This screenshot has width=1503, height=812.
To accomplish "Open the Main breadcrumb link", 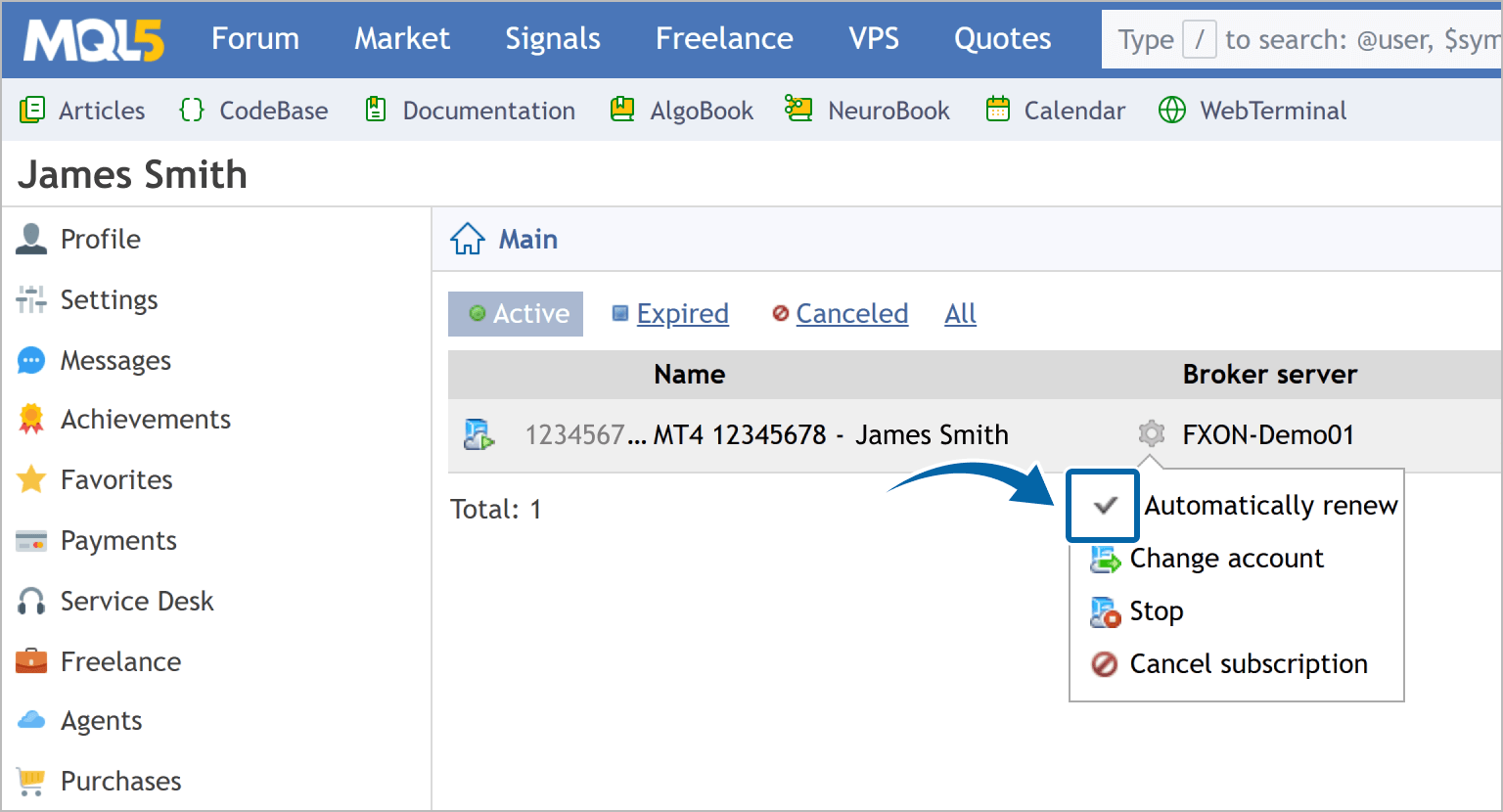I will coord(528,239).
